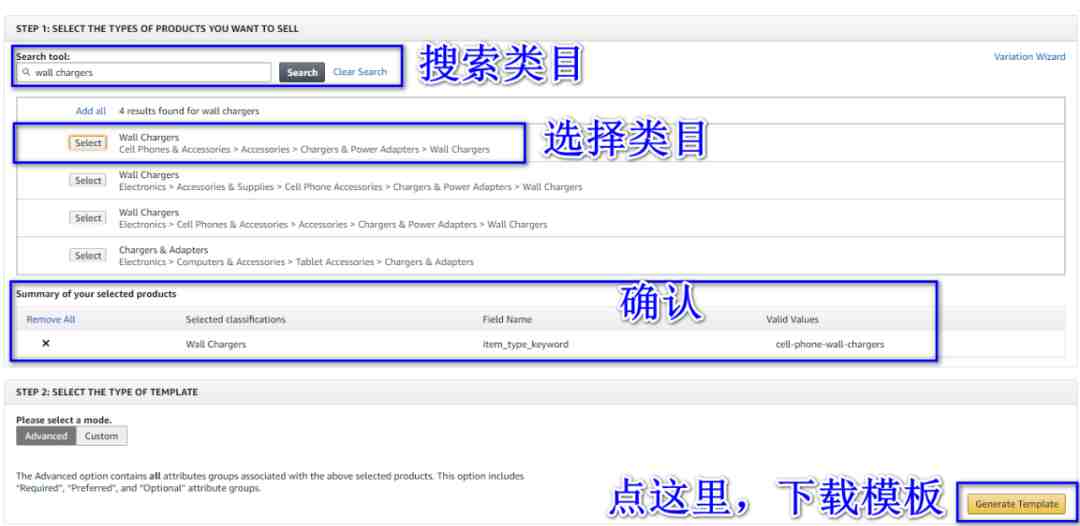Switch to Custom template mode
Viewport: 1080px width, 526px height.
[x=101, y=436]
